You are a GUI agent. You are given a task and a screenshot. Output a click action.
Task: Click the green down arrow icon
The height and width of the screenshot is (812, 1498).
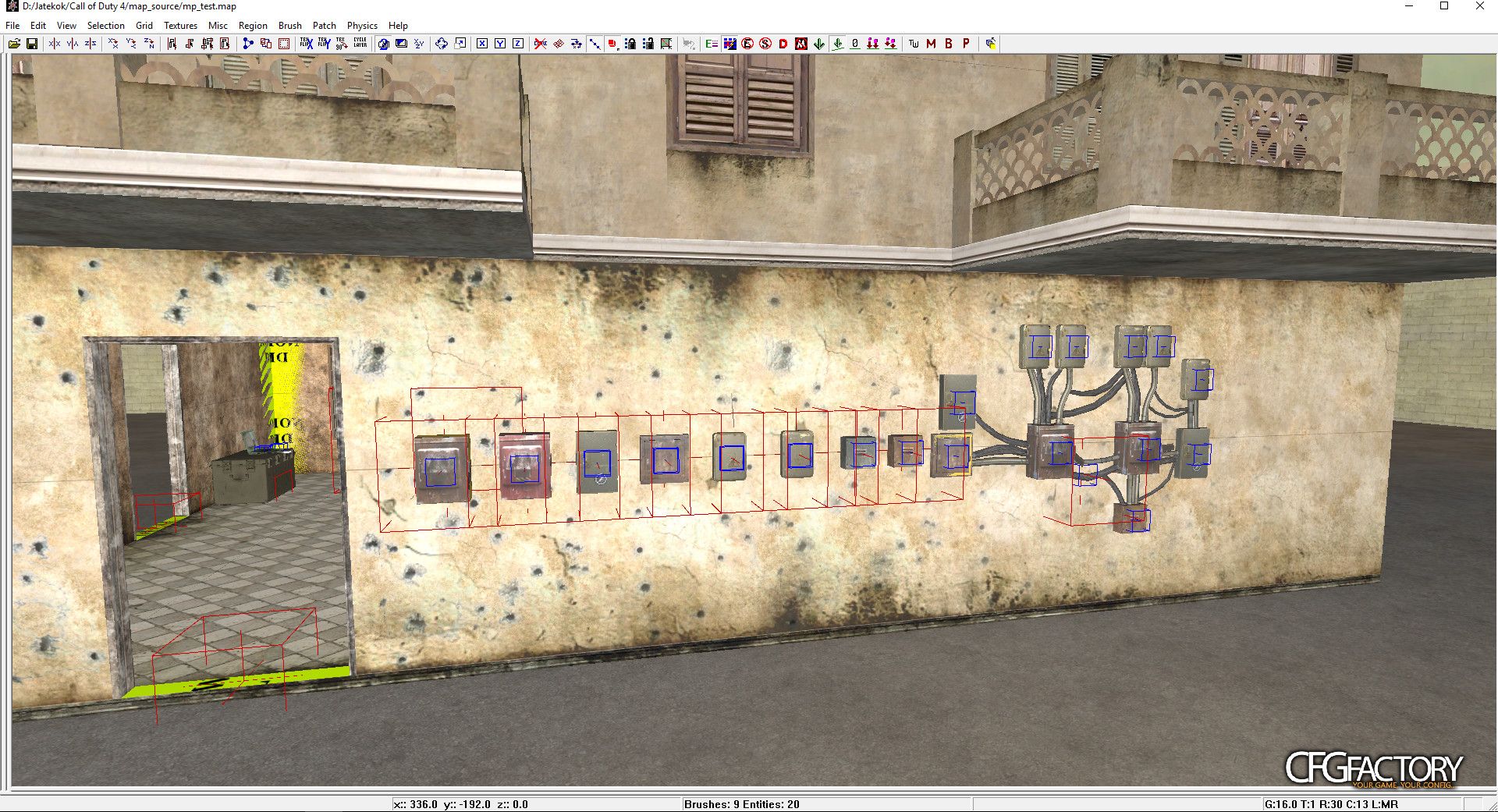819,44
